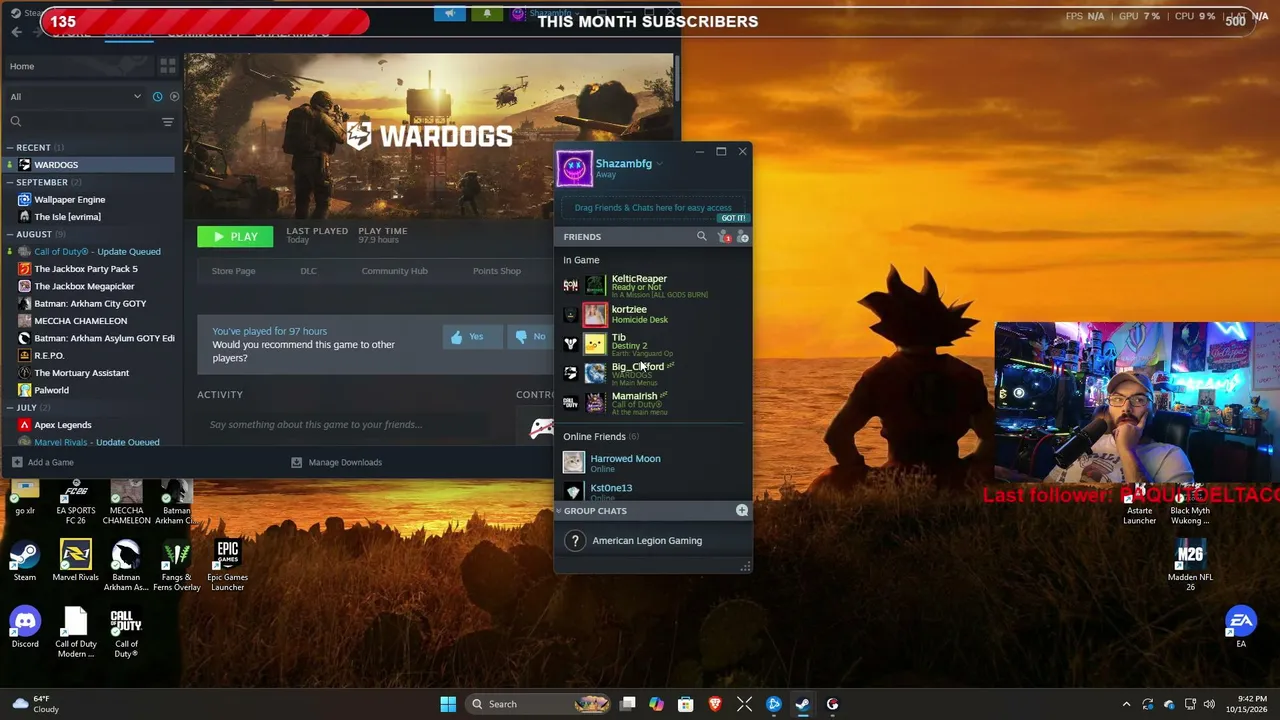
Task: Open the Discord desktop shortcut
Action: tap(25, 627)
